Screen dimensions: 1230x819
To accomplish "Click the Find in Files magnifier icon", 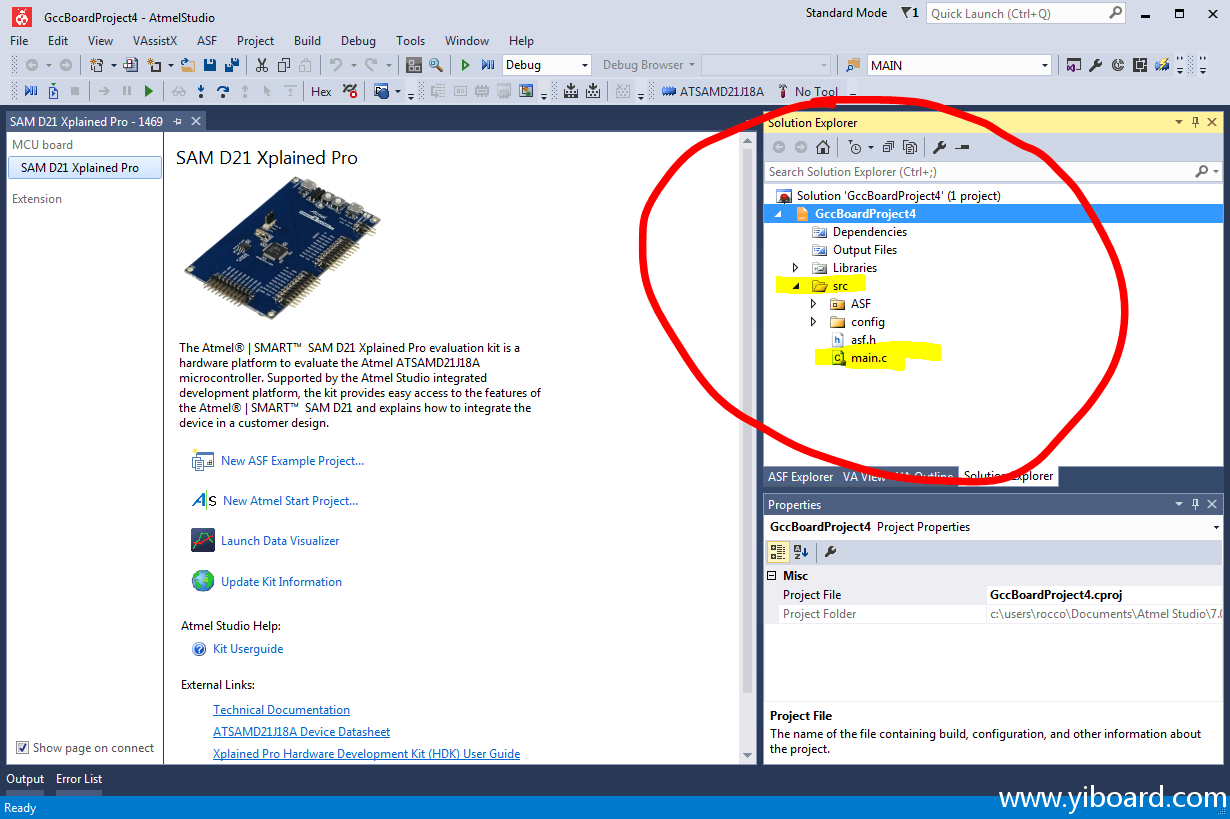I will click(436, 65).
